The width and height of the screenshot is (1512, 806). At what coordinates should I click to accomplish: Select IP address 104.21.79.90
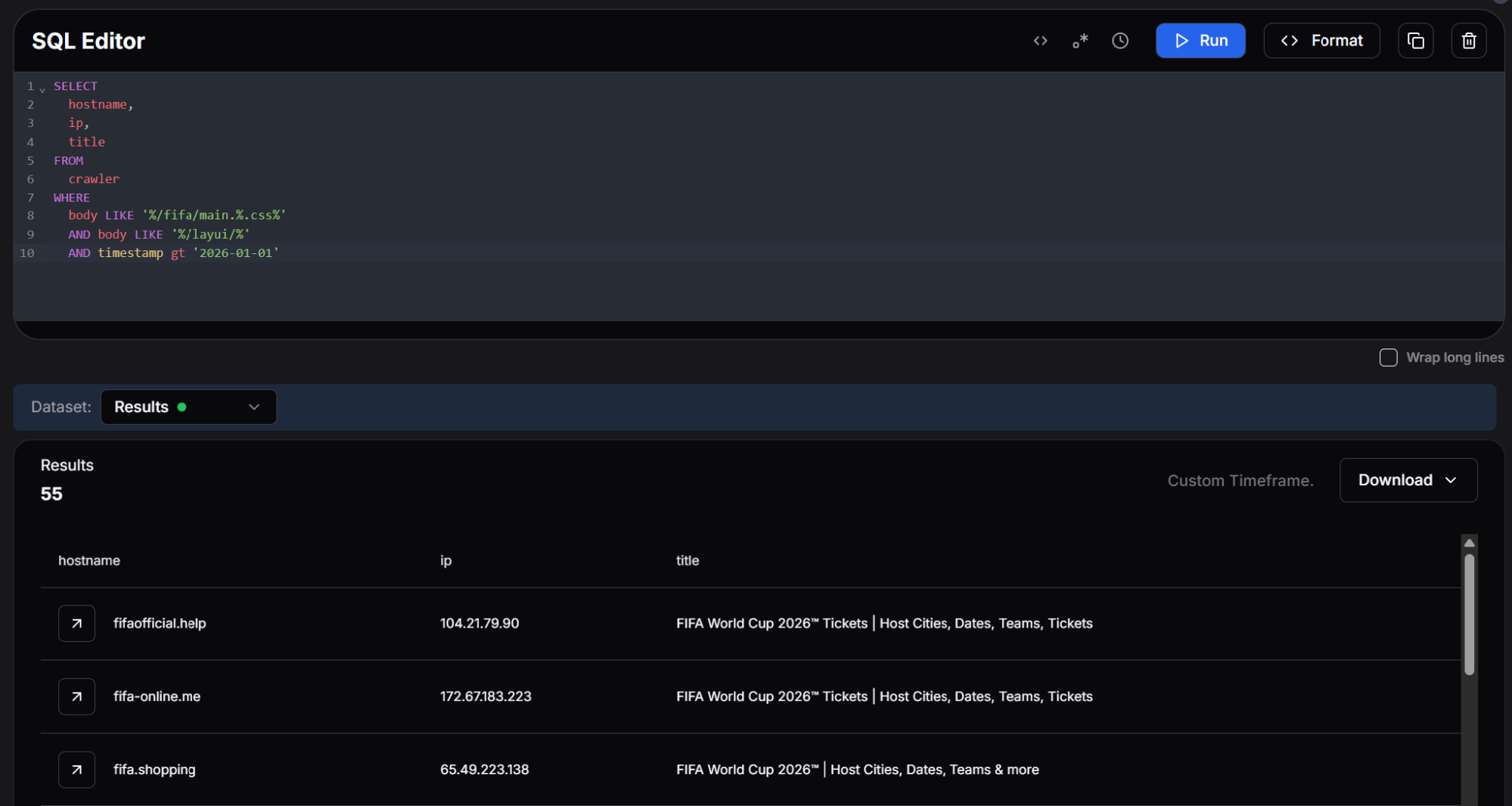point(480,624)
